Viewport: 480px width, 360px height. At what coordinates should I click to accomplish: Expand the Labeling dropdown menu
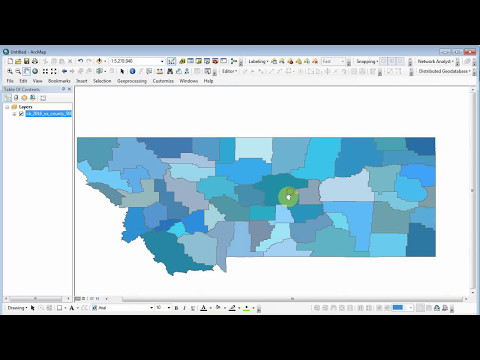258,61
